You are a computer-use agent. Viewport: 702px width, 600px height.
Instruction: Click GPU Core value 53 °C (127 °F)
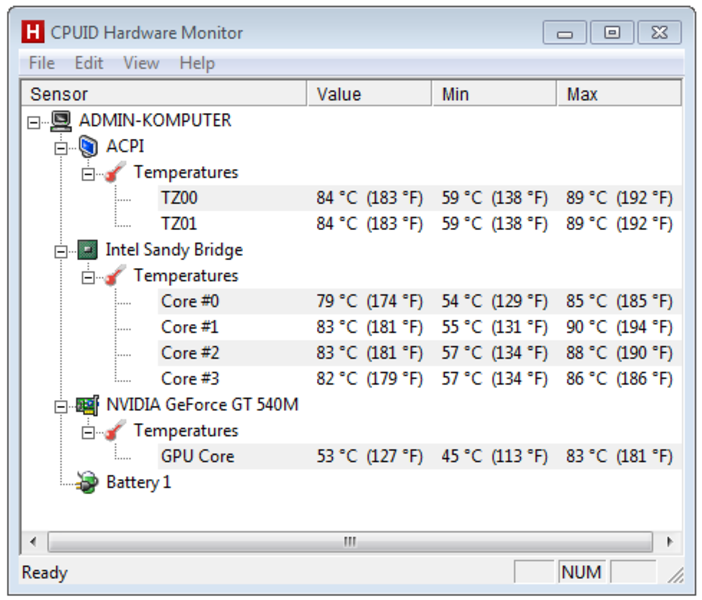coord(370,457)
